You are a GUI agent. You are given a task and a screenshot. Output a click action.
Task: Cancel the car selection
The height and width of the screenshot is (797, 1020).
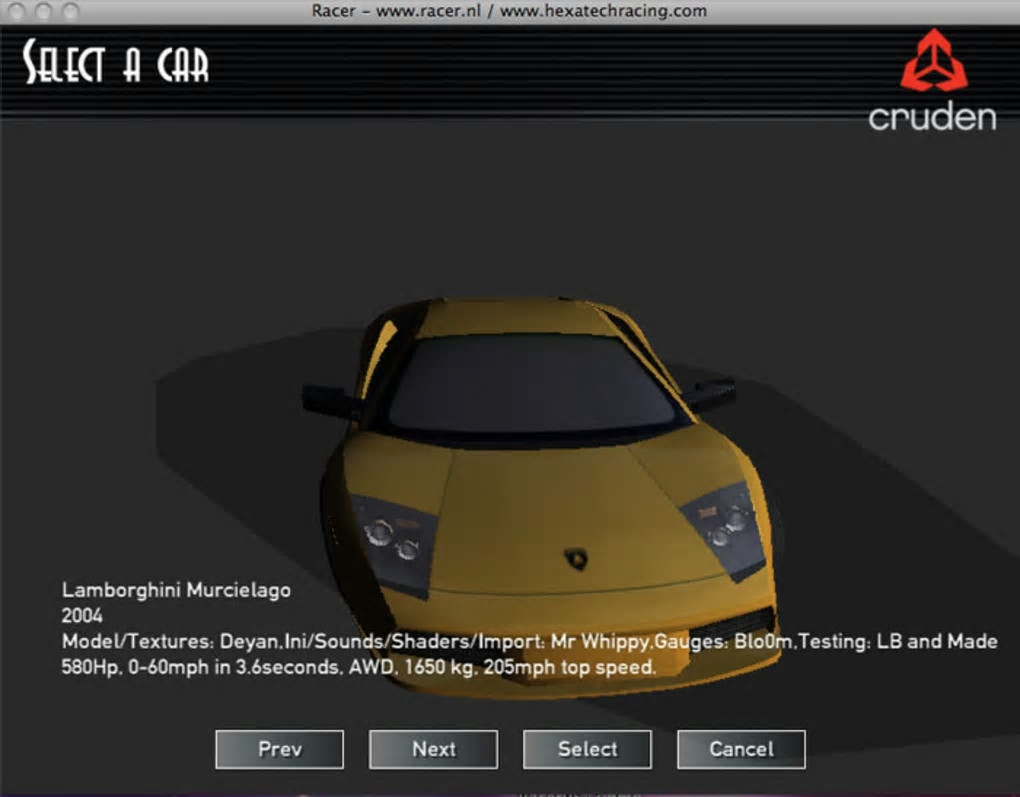coord(741,749)
